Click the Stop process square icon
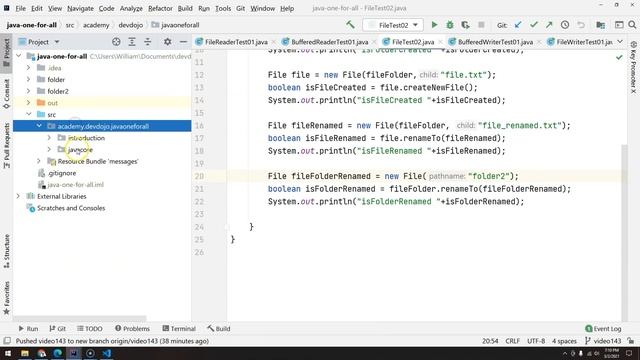Image resolution: width=640 pixels, height=360 pixels. point(481,25)
